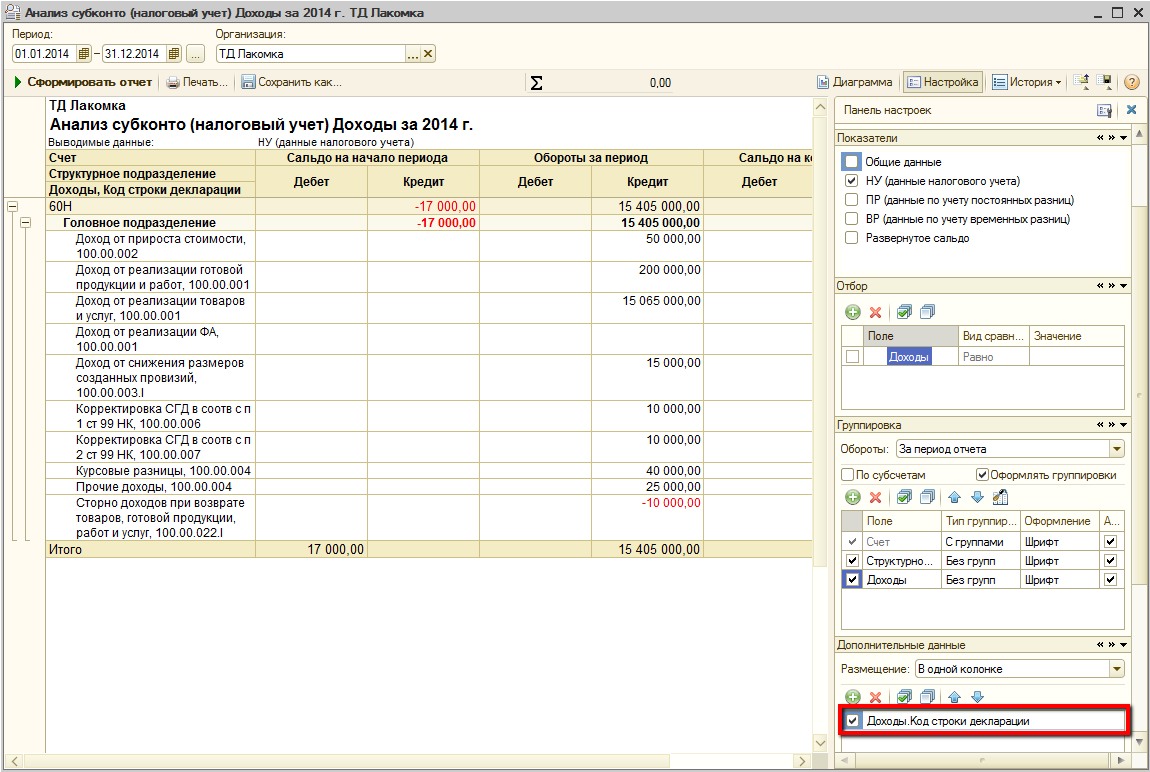
Task: Toggle the Настройка settings panel button
Action: 942,82
